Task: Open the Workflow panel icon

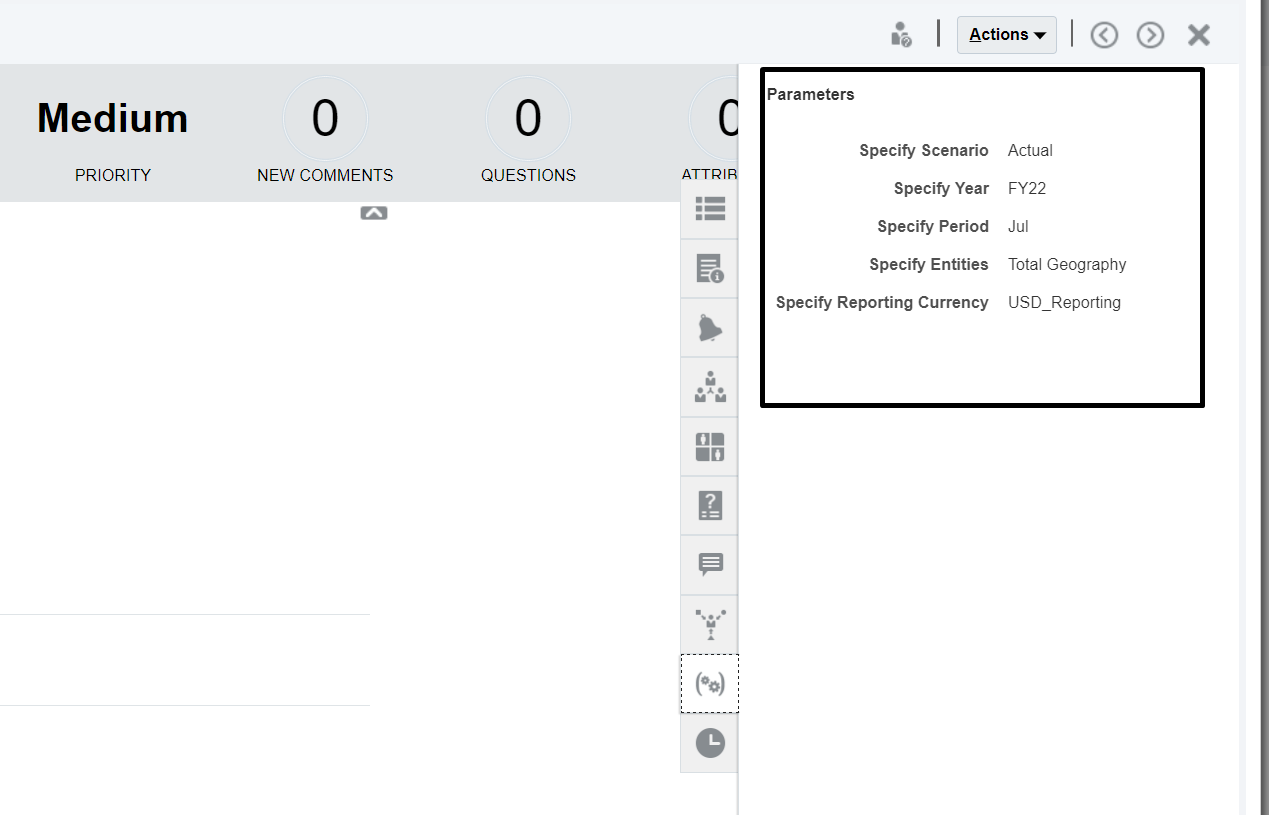Action: point(709,386)
